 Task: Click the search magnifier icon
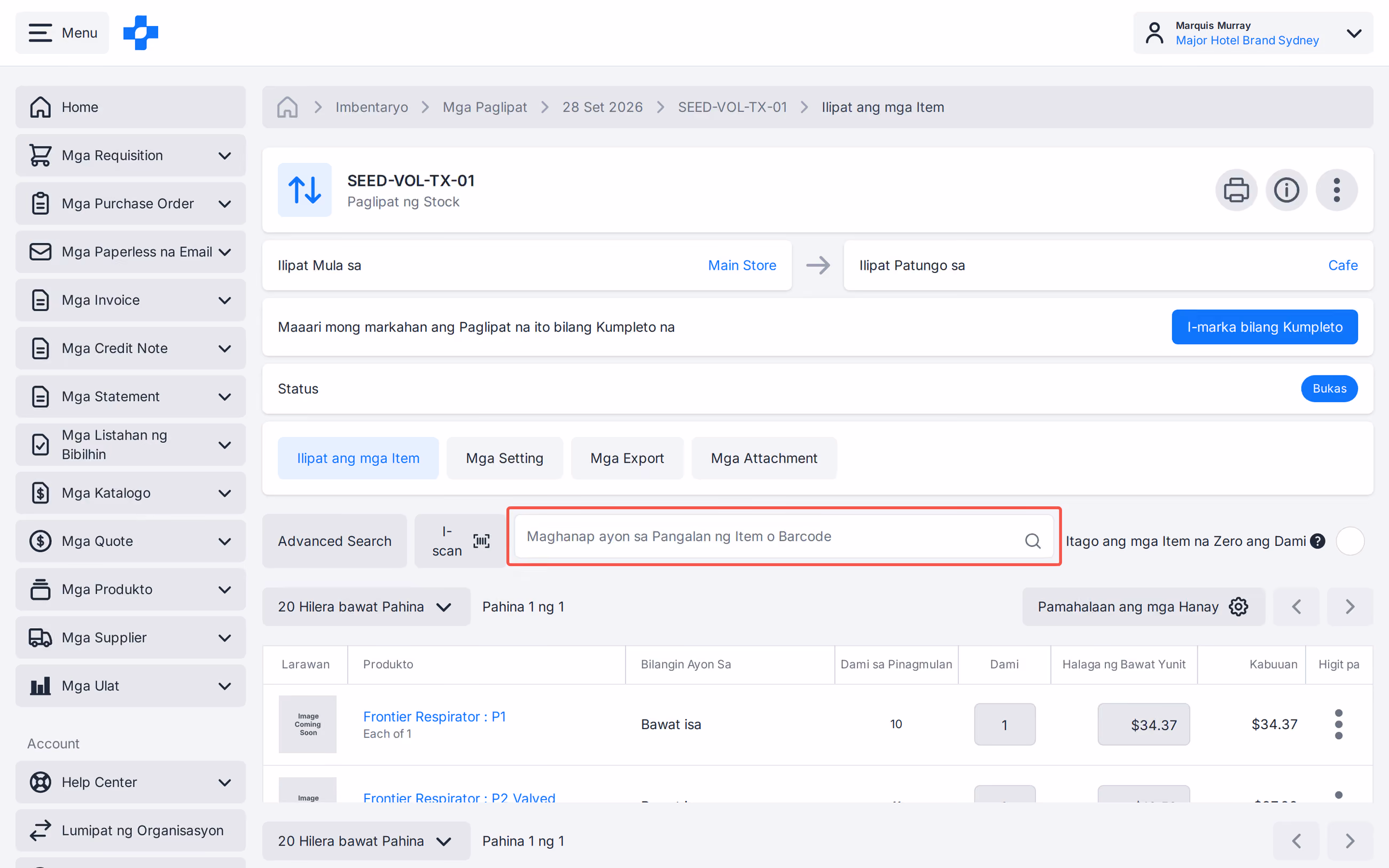pyautogui.click(x=1033, y=540)
